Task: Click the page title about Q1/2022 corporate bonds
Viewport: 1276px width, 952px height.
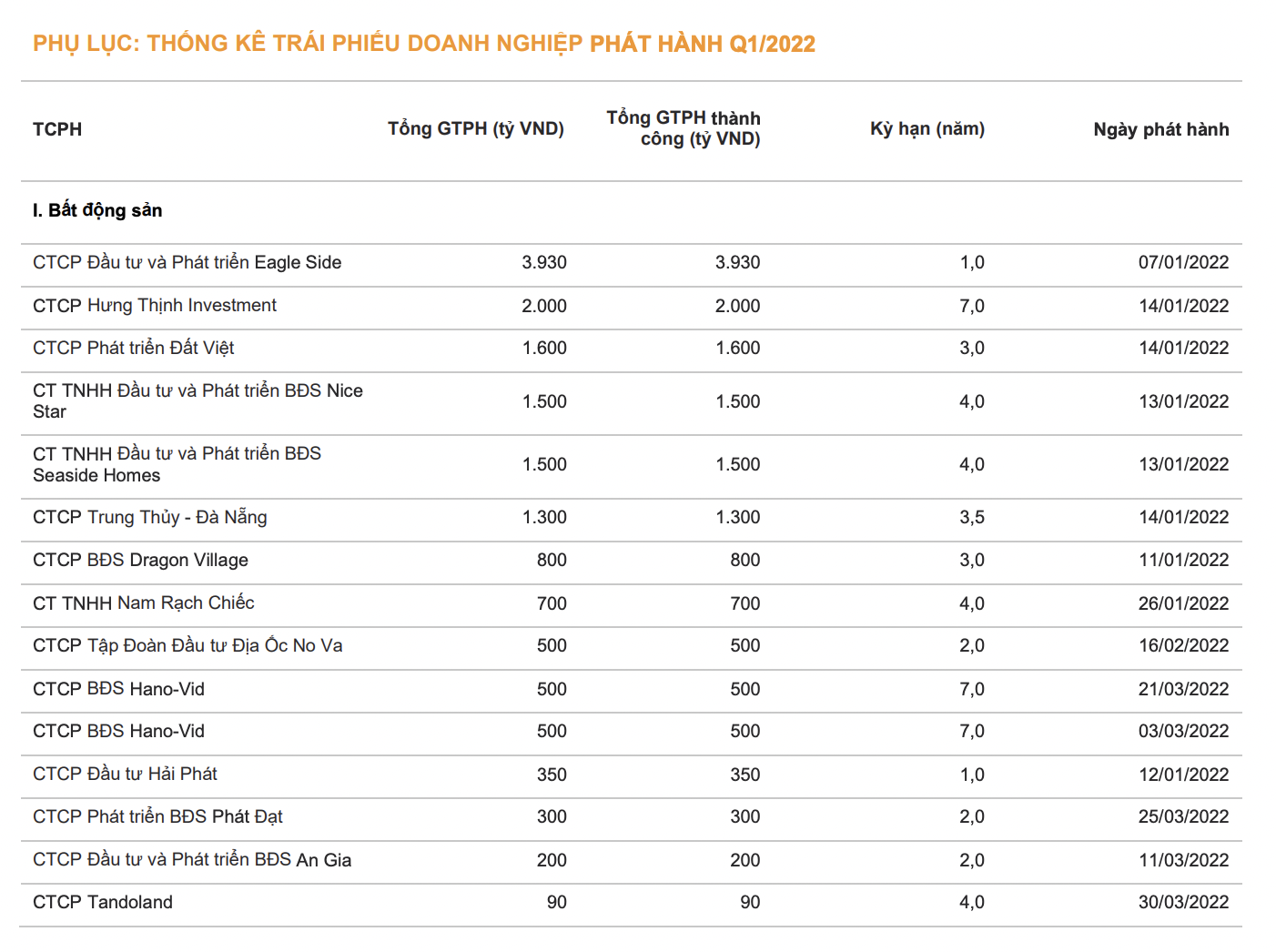Action: click(424, 44)
